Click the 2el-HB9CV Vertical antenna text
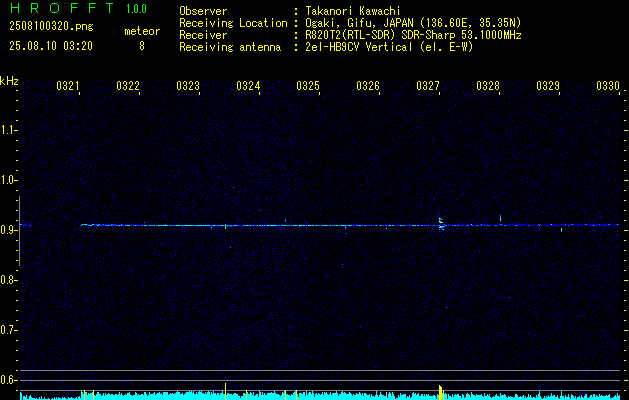629x400 pixels. coord(389,47)
